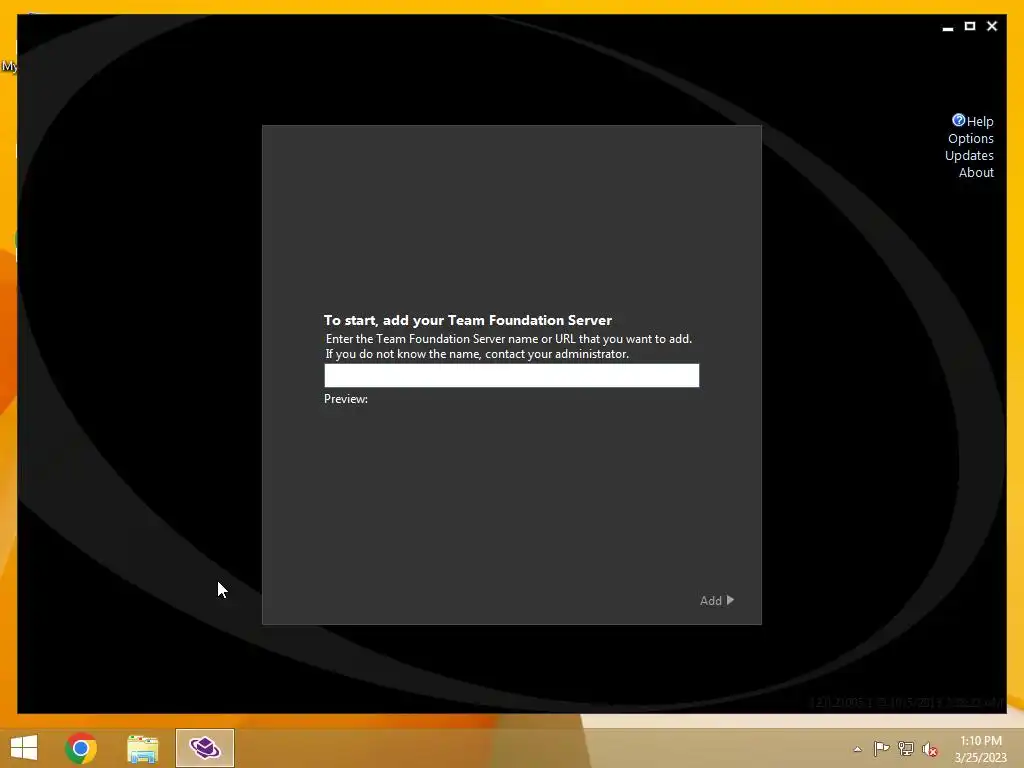Select the purple Team Foundation taskbar icon
Screen dimensions: 1024x768
click(x=204, y=748)
